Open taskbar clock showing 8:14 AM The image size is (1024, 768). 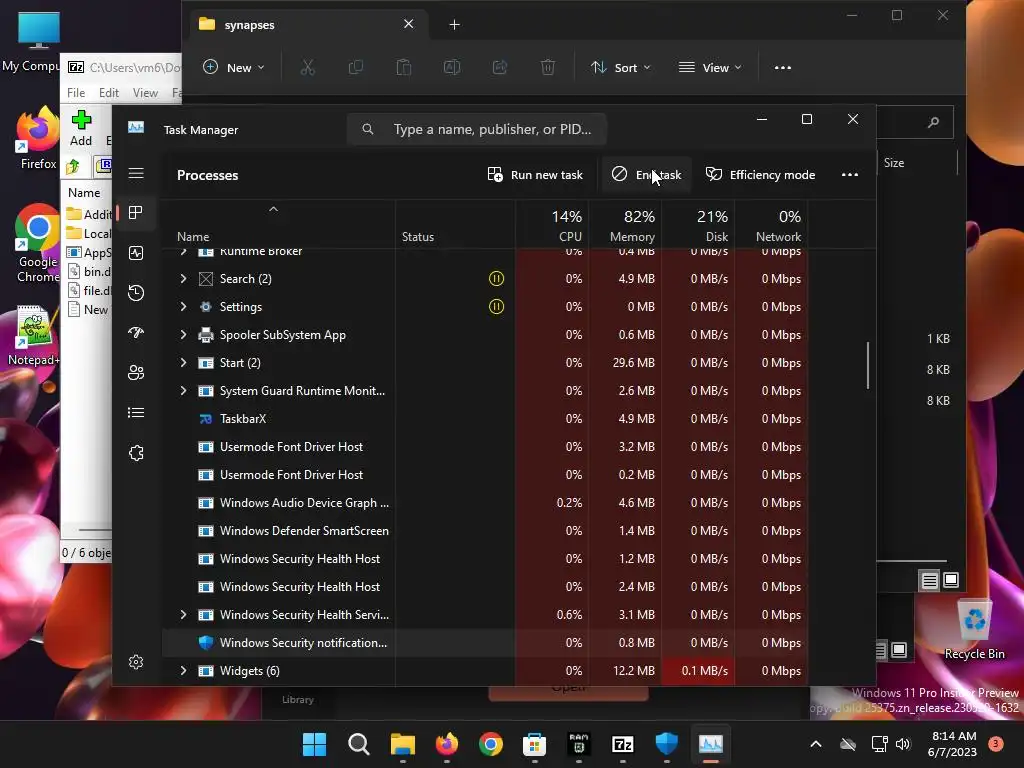(952, 744)
